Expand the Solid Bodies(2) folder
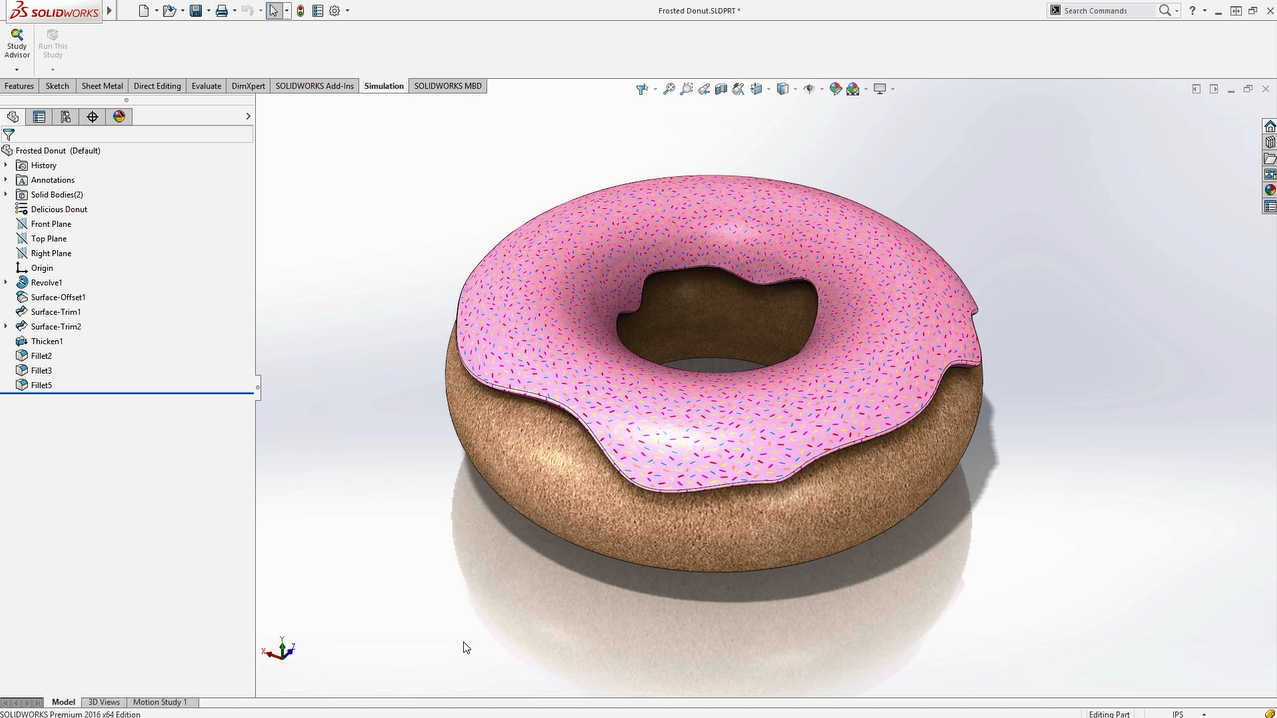The image size is (1277, 718). (7, 194)
